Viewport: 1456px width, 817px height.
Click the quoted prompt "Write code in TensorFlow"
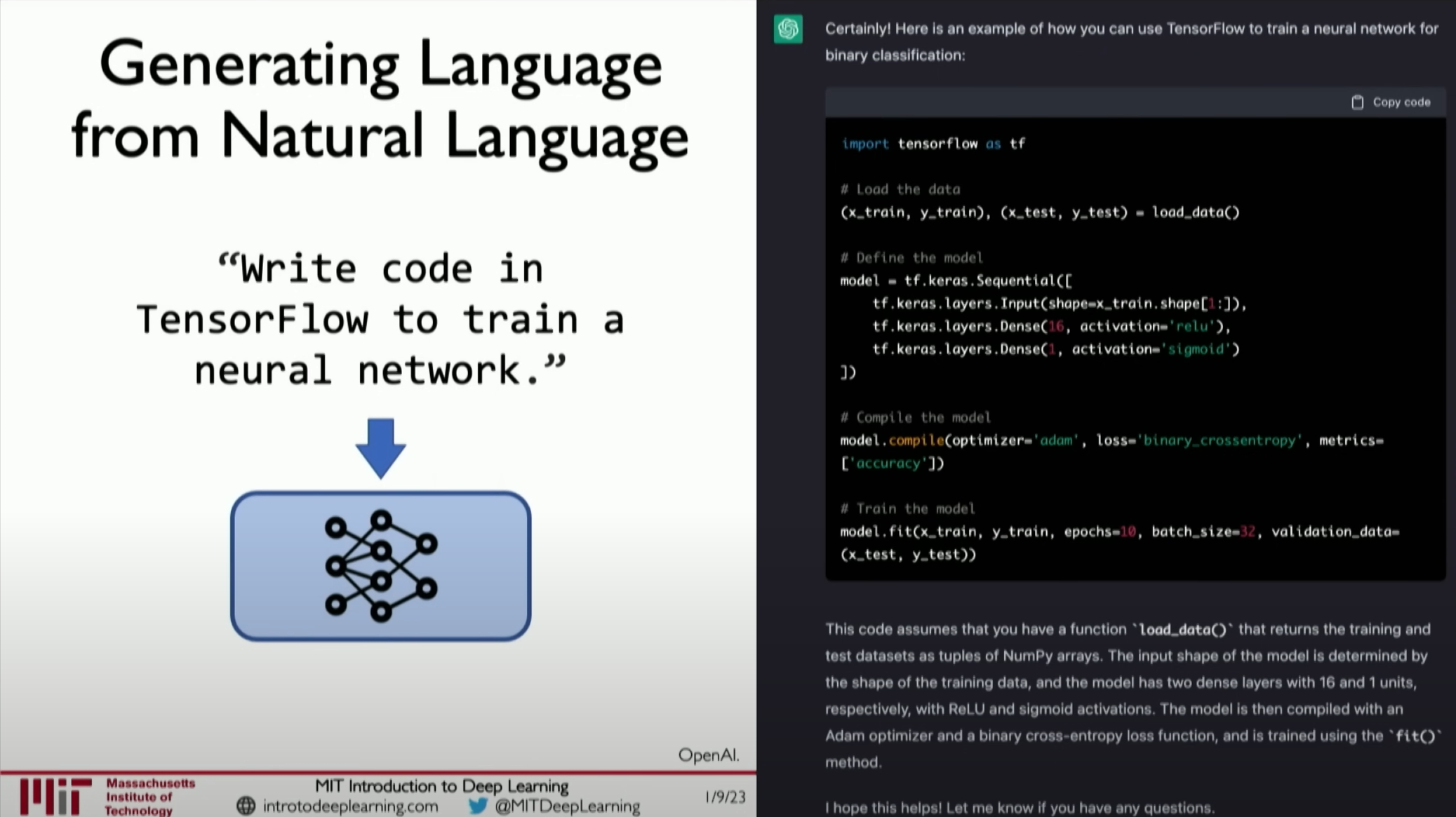[380, 320]
